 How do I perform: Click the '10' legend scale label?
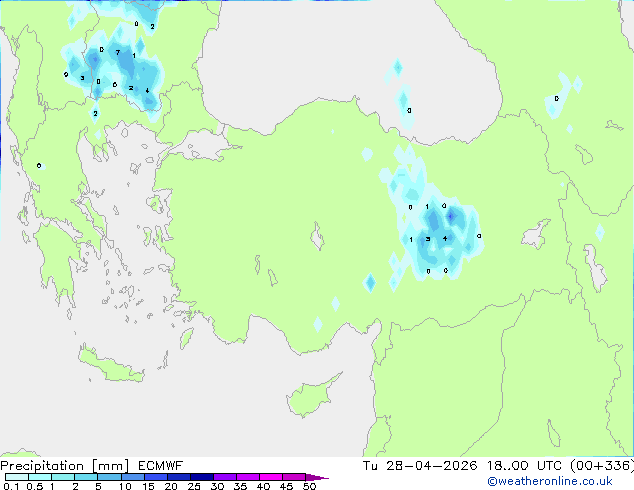pyautogui.click(x=125, y=486)
